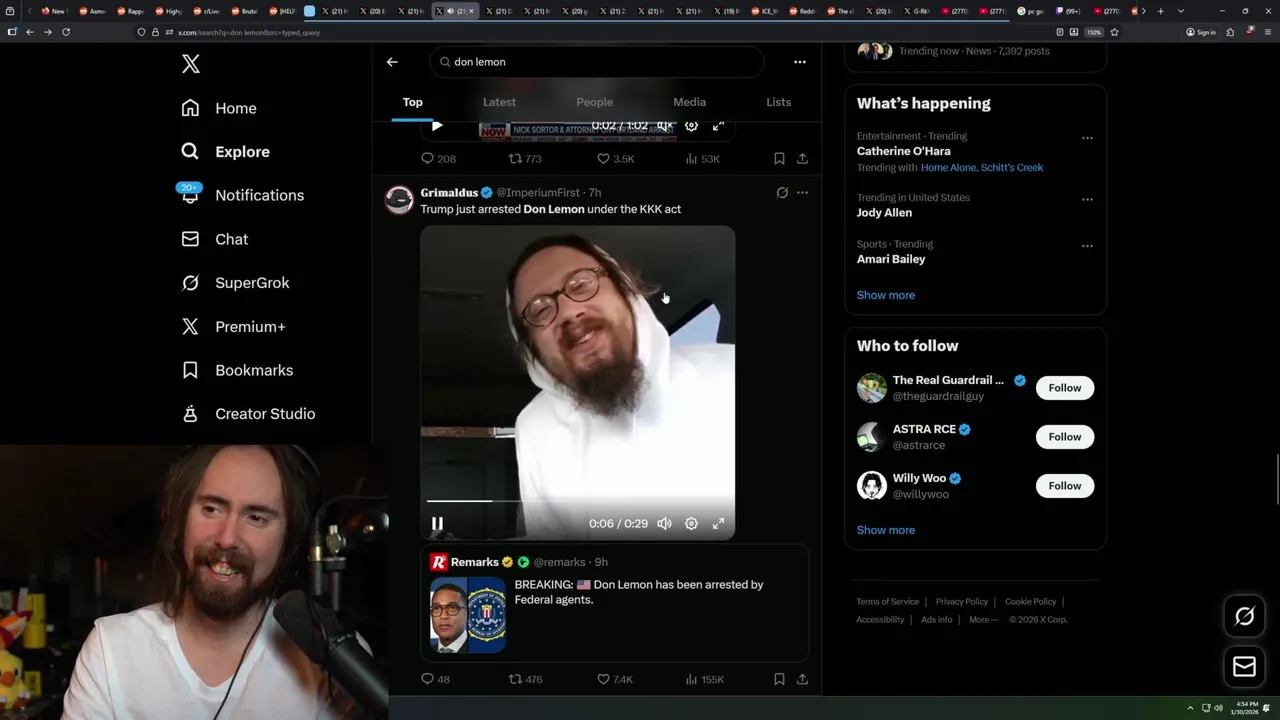Pause the Grimaldus video
1280x720 pixels.
pyautogui.click(x=437, y=524)
